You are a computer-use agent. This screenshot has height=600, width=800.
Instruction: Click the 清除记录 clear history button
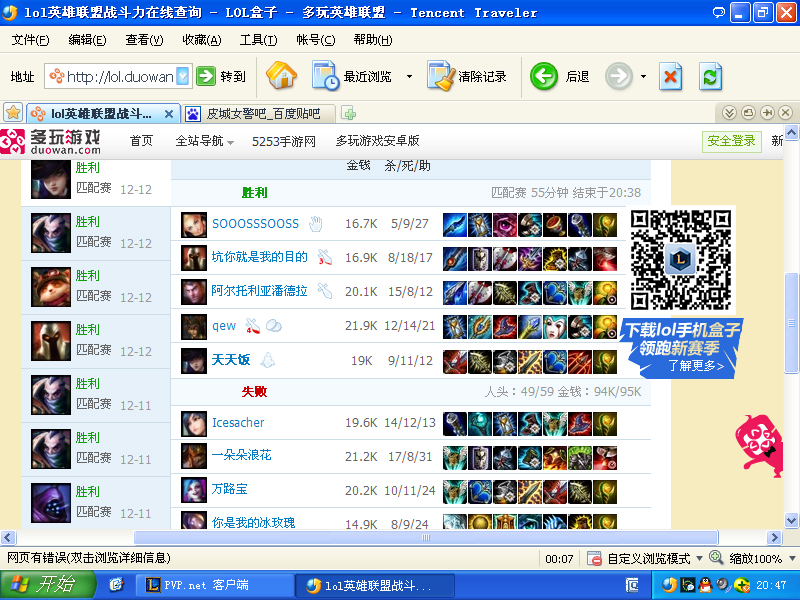click(x=466, y=76)
